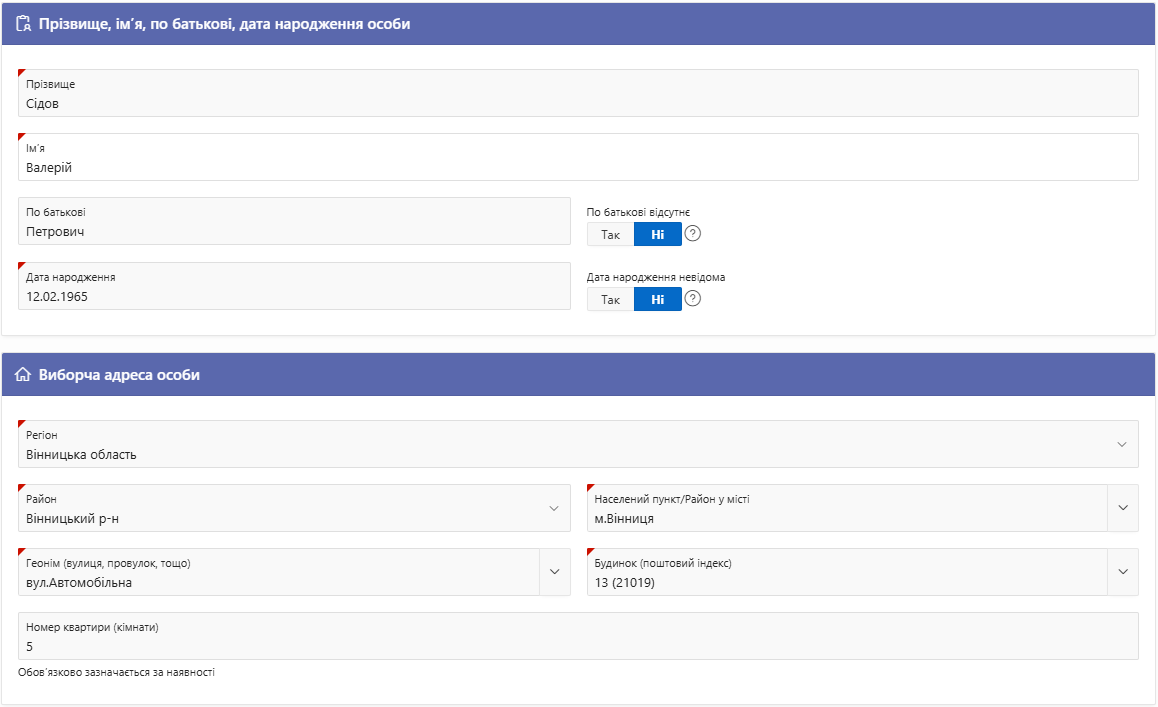1158x707 pixels.
Task: Expand the Будинок dropdown arrow
Action: [x=1122, y=572]
